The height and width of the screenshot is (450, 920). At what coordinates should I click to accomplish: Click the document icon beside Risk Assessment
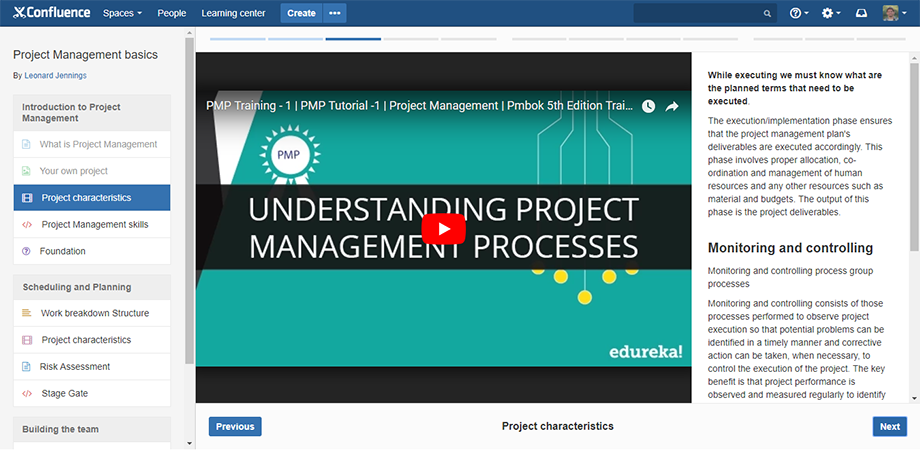click(26, 367)
